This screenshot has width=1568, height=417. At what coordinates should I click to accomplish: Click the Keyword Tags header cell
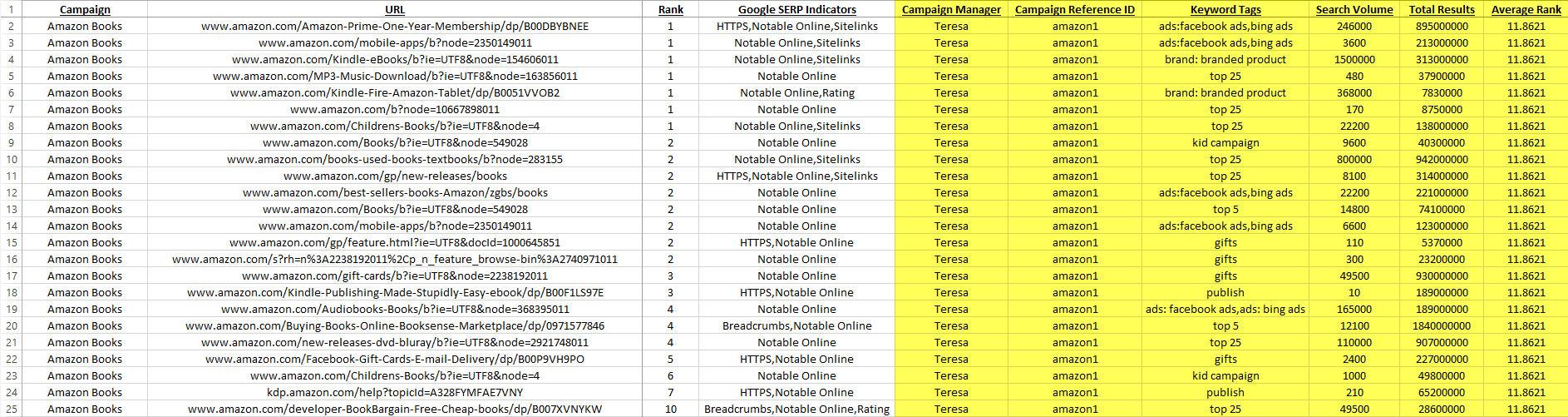pyautogui.click(x=1225, y=9)
